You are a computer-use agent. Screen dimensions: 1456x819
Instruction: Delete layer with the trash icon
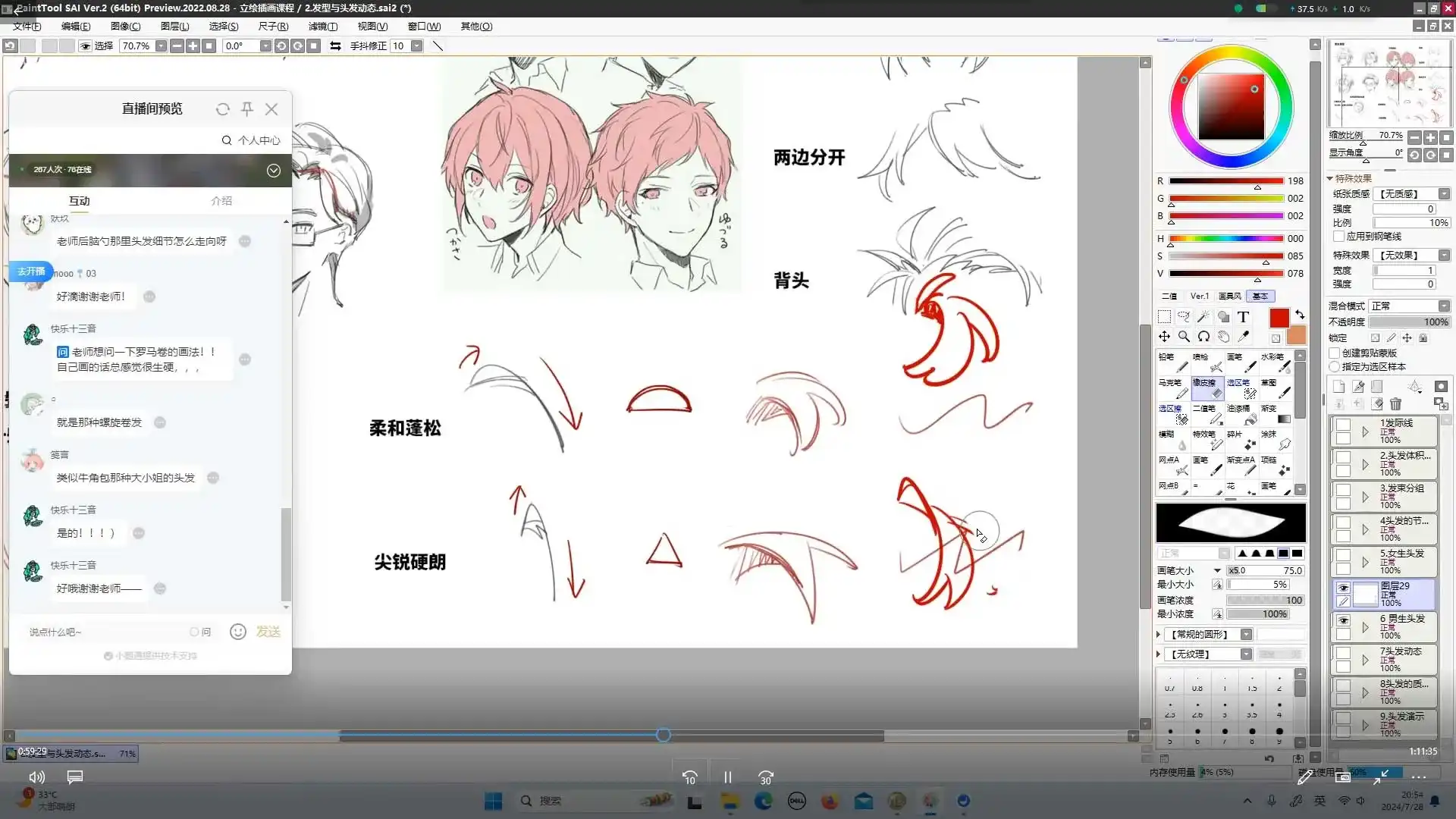tap(1396, 404)
